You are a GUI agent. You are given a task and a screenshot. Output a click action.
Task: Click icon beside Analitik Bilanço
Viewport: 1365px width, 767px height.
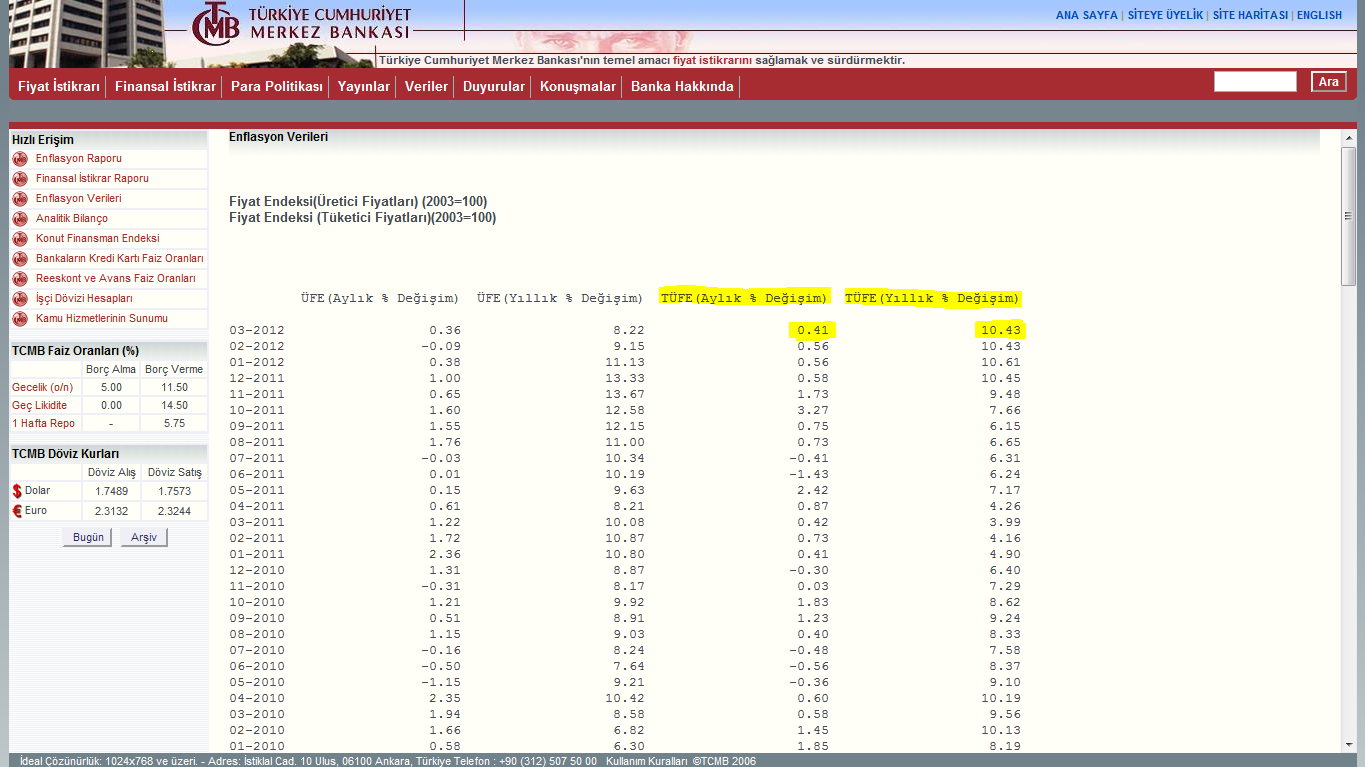tap(19, 219)
